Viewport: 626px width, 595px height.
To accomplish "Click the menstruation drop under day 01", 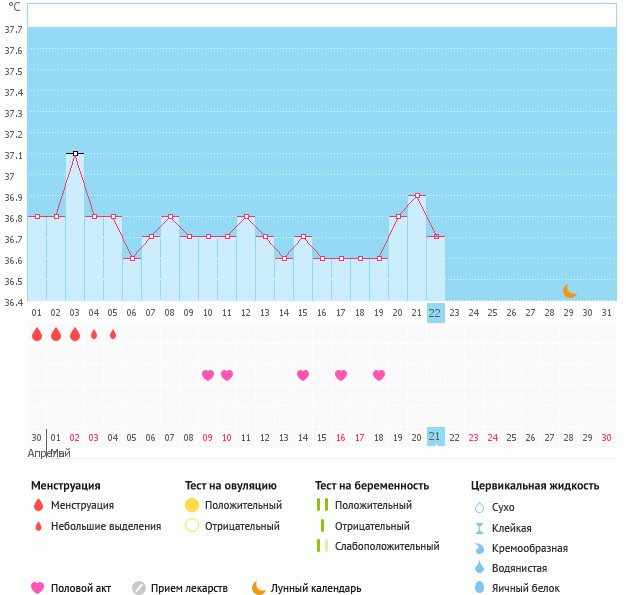I will pyautogui.click(x=37, y=334).
